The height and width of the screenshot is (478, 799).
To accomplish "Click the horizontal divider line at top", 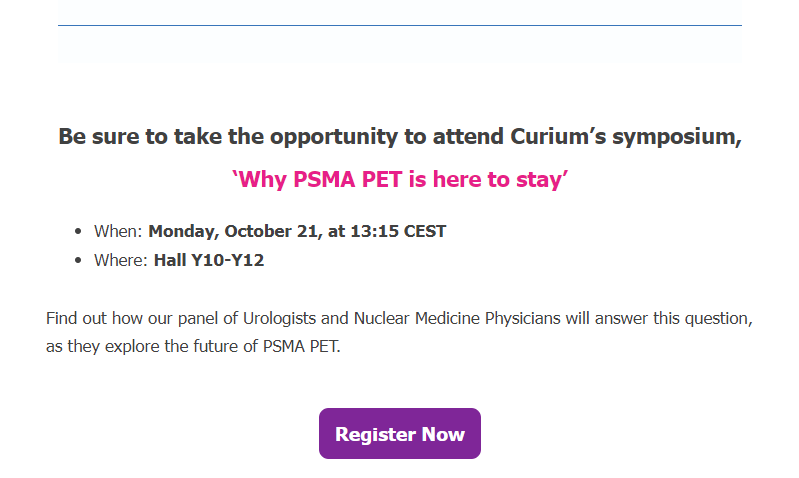I will 400,24.
